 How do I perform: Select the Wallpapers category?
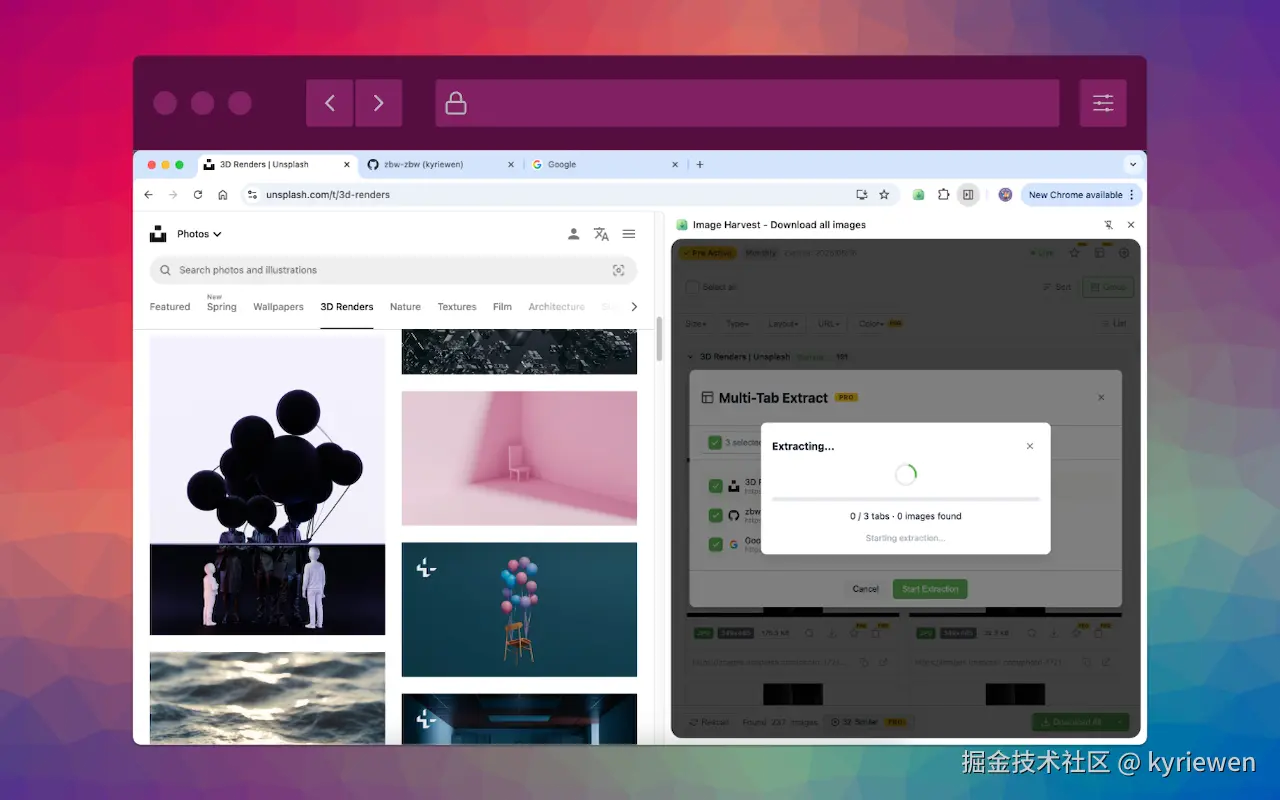(x=278, y=307)
